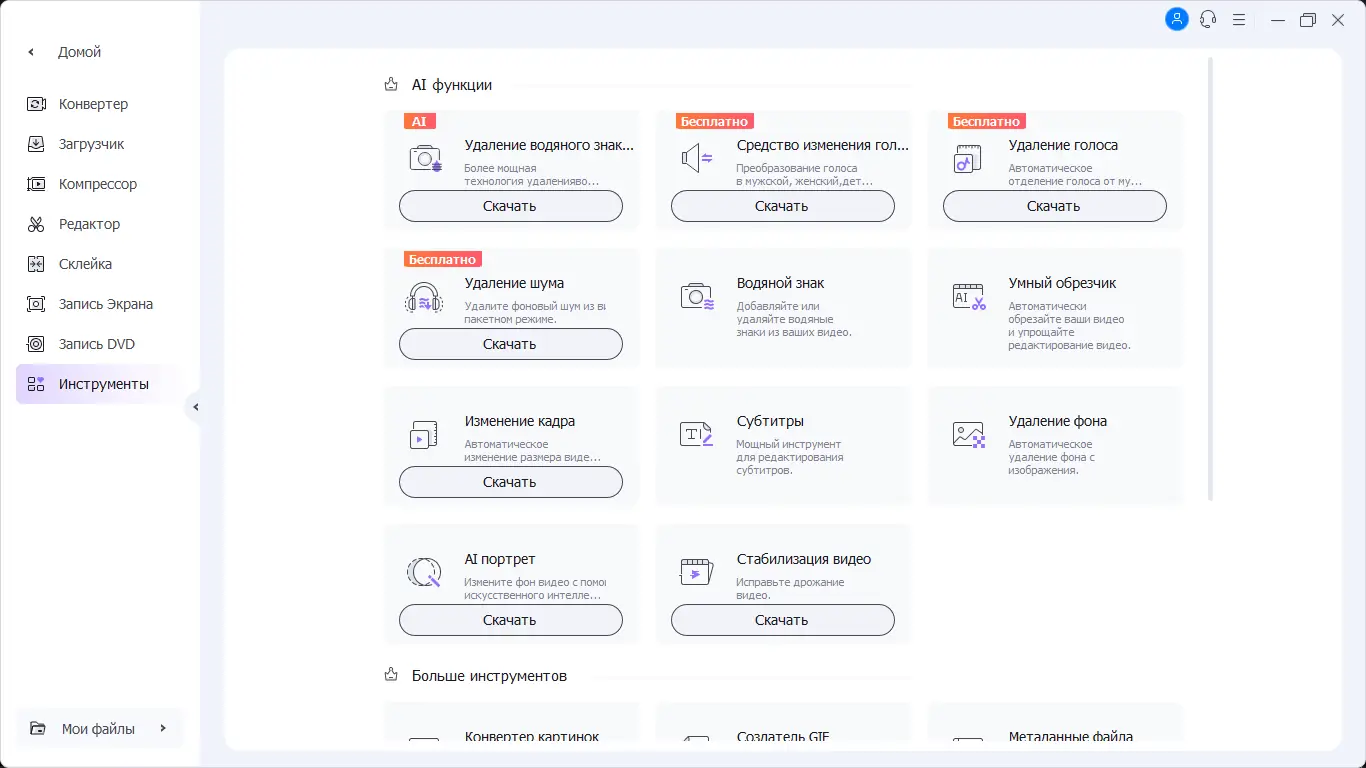Click the Voice Changer speaker icon
The height and width of the screenshot is (768, 1366).
pos(696,158)
